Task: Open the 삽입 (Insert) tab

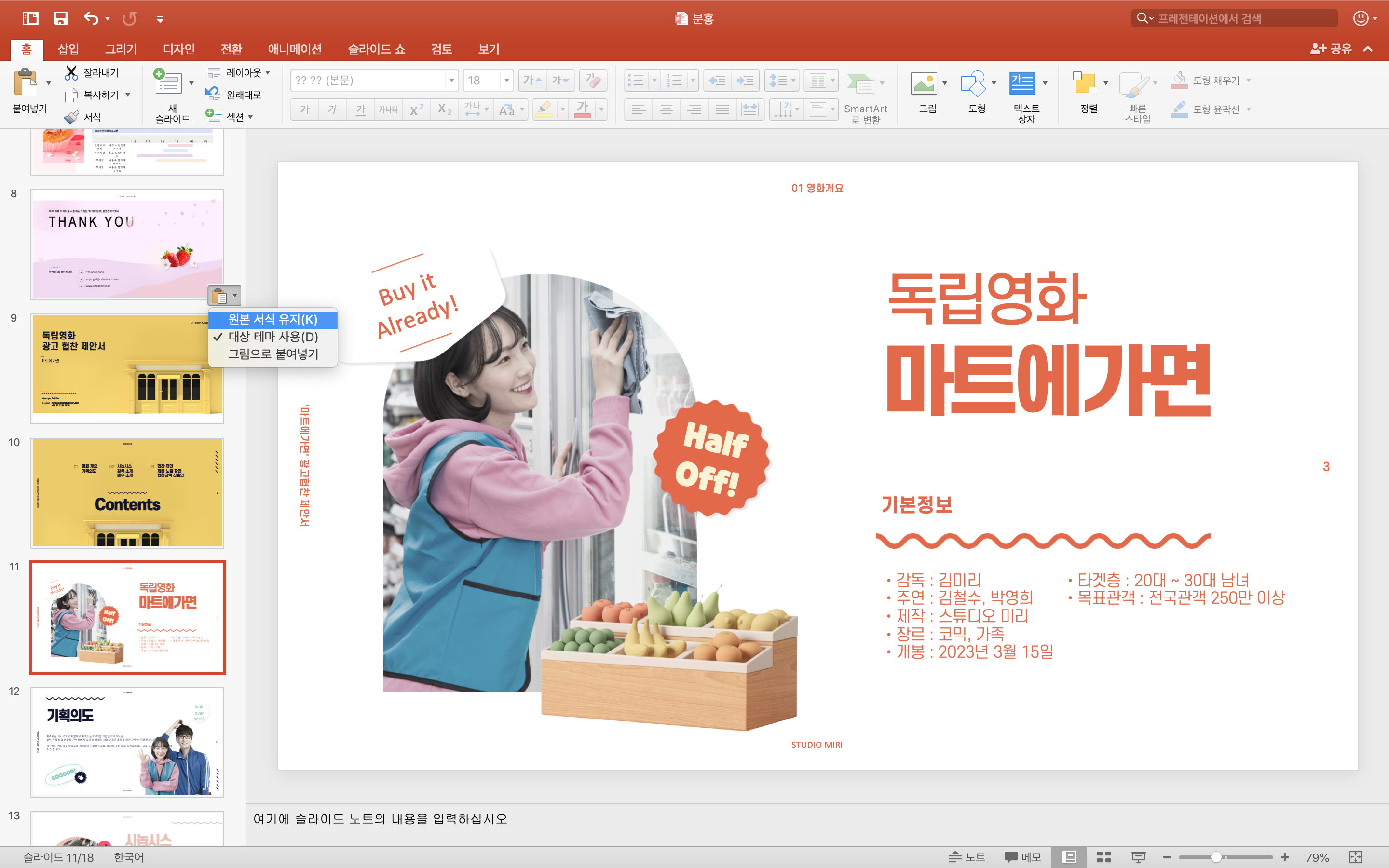Action: tap(68, 49)
